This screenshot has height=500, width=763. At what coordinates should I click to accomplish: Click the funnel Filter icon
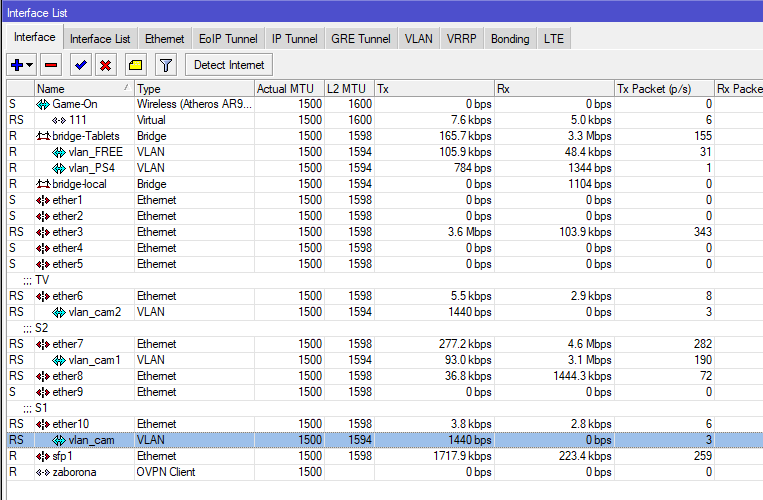tap(166, 65)
